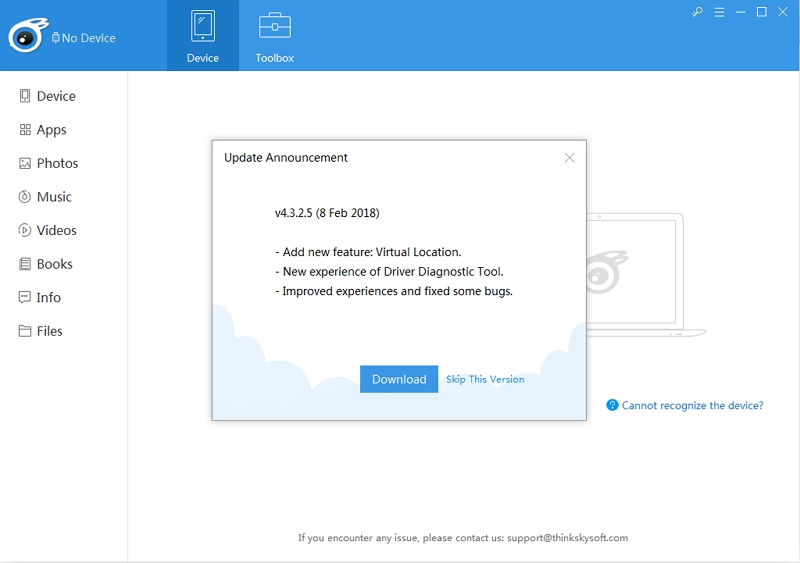Screen dimensions: 800x563
Task: Click the key/registration icon in title bar
Action: [x=697, y=12]
